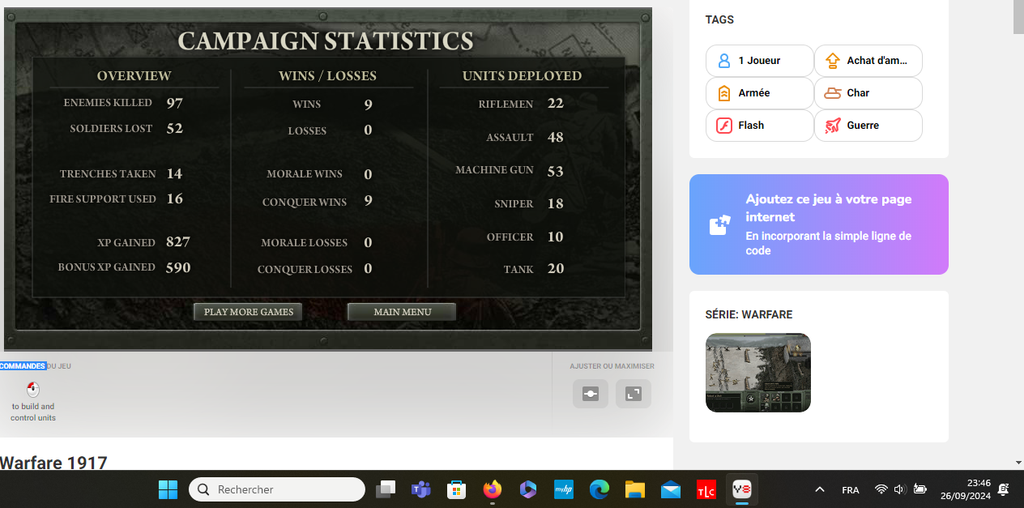The width and height of the screenshot is (1024, 508).
Task: Click the page scrollbar down arrow
Action: click(1018, 462)
